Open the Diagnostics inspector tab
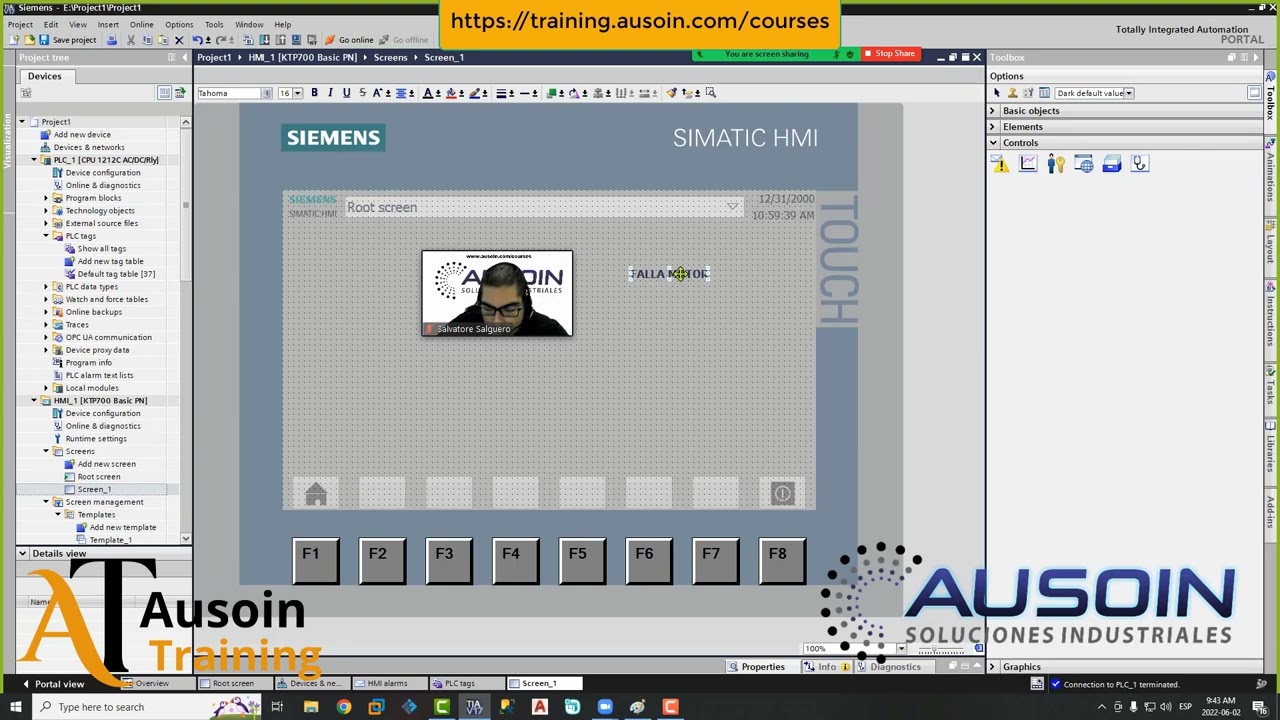The image size is (1280, 720). pos(889,667)
